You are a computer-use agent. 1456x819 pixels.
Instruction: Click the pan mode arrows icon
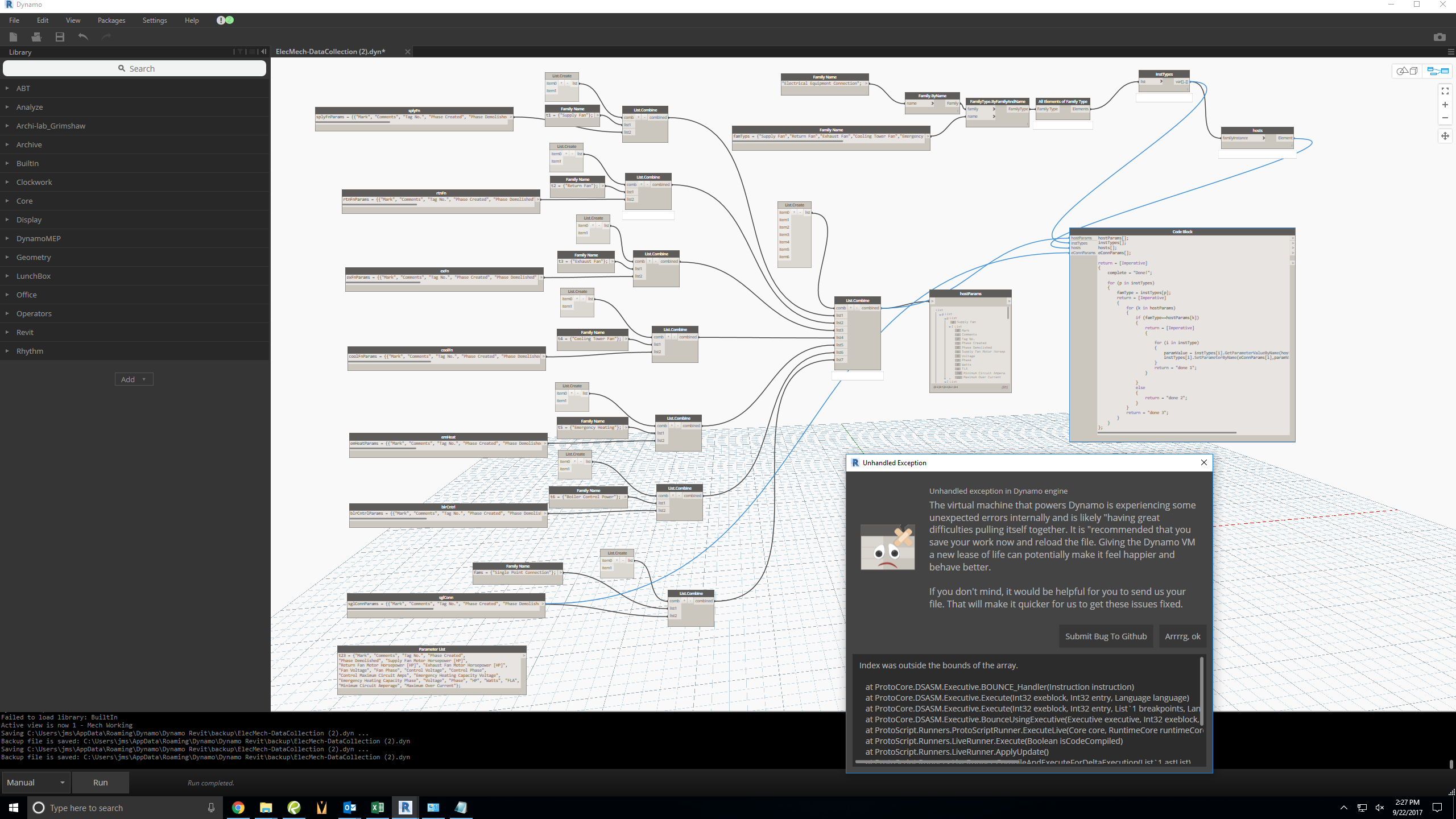click(1445, 136)
